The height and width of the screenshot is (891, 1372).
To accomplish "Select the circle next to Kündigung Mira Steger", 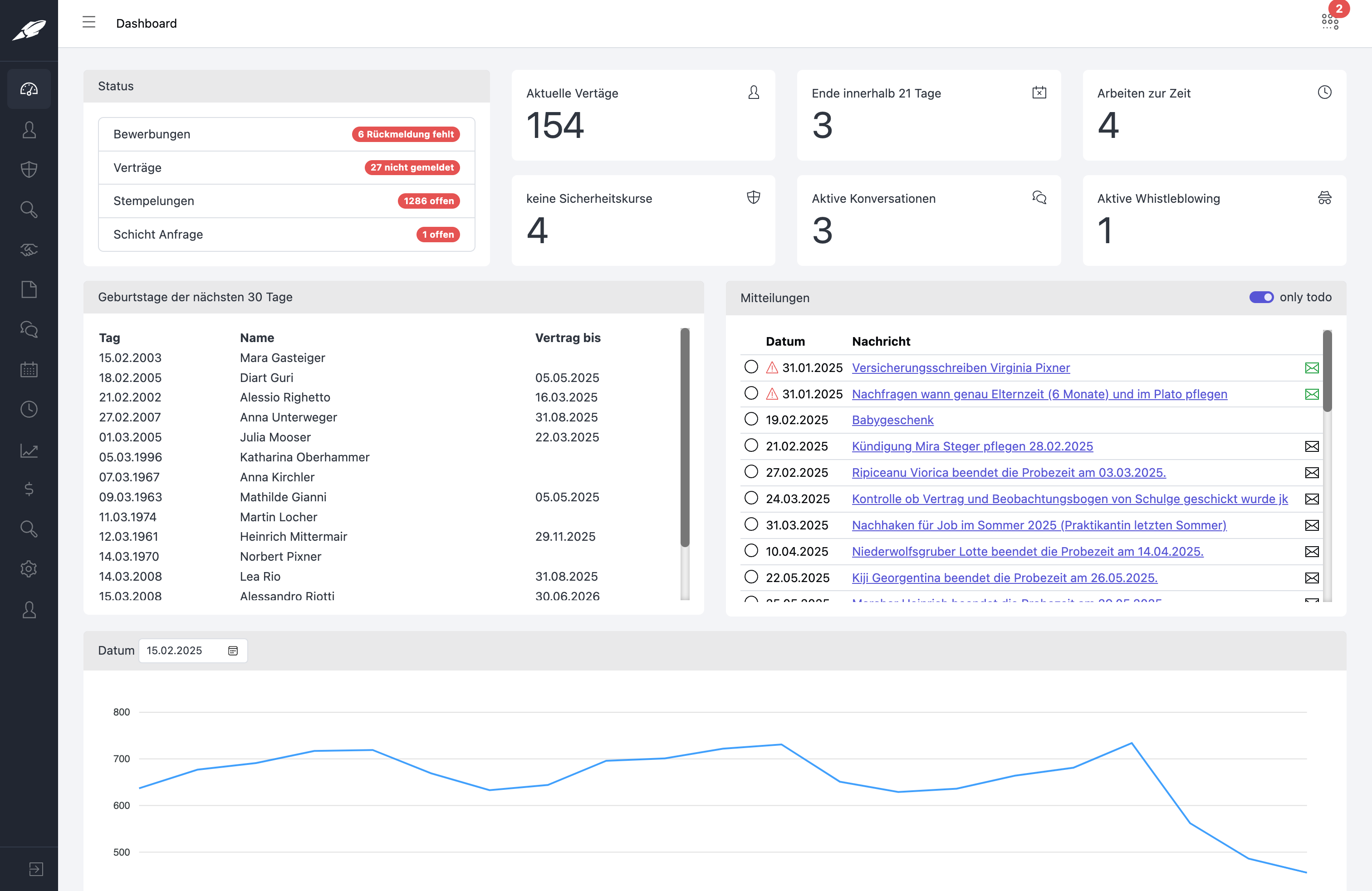I will pyautogui.click(x=751, y=445).
